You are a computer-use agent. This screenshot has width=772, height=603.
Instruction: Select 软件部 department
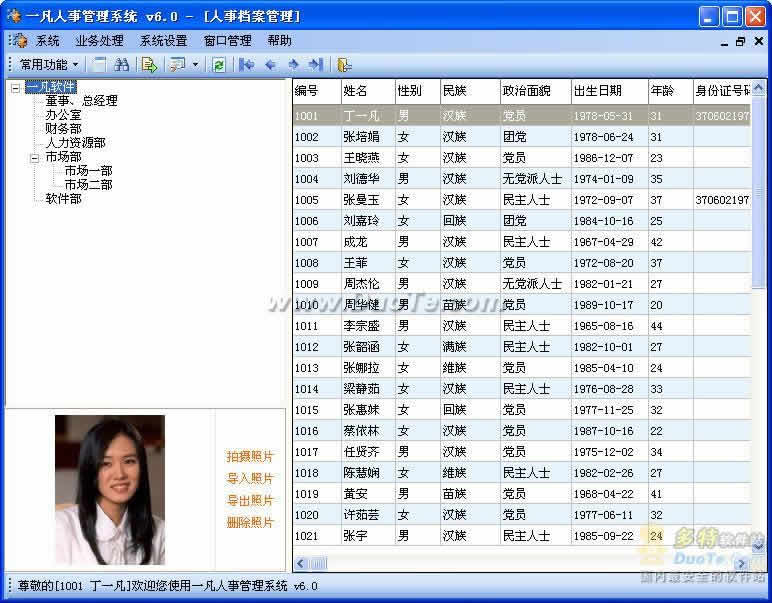[x=63, y=199]
